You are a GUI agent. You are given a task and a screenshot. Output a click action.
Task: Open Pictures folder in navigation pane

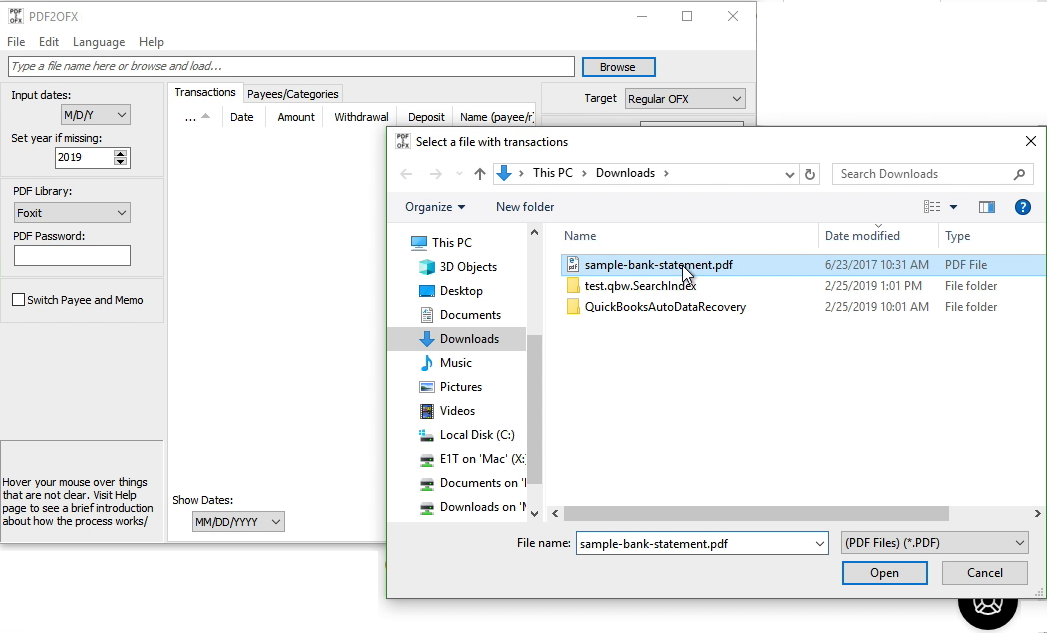(460, 387)
